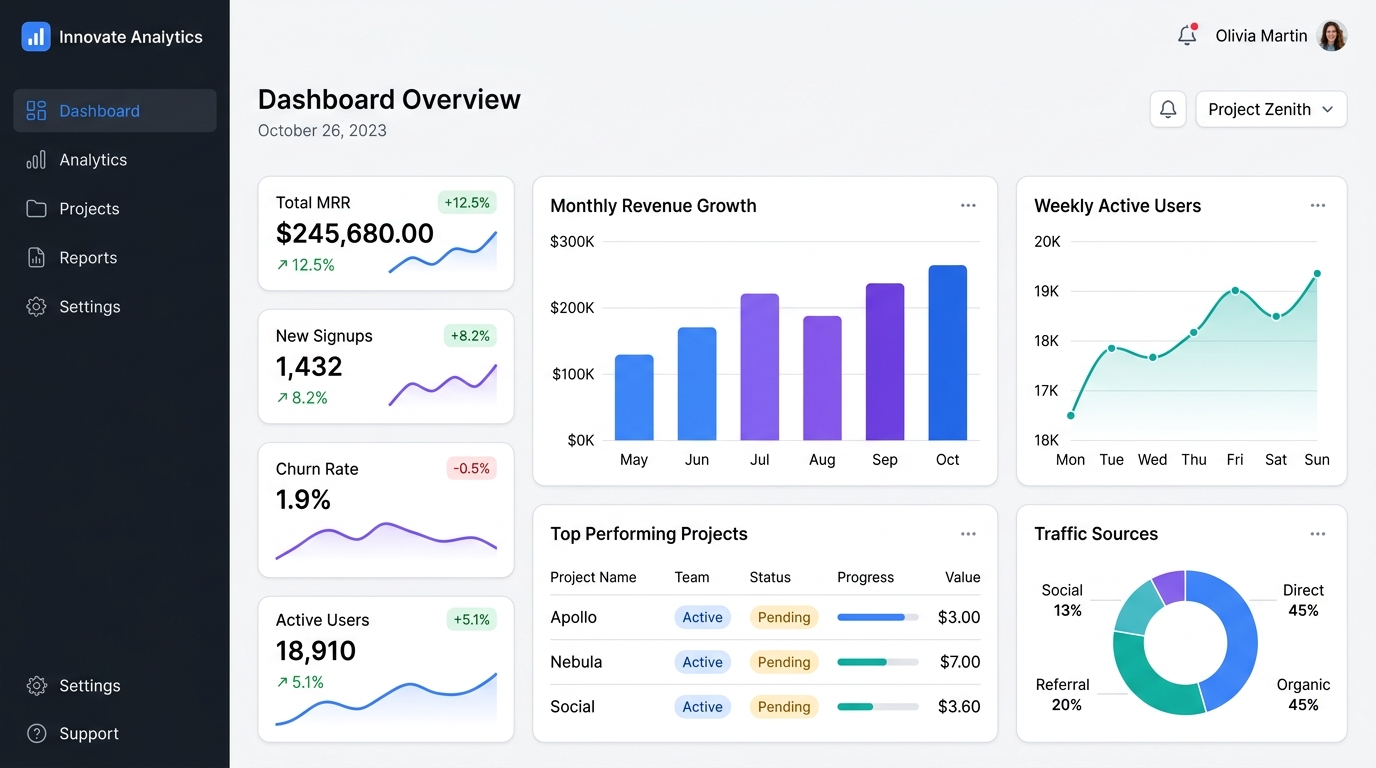Open Monthly Revenue Growth options menu

tap(968, 205)
